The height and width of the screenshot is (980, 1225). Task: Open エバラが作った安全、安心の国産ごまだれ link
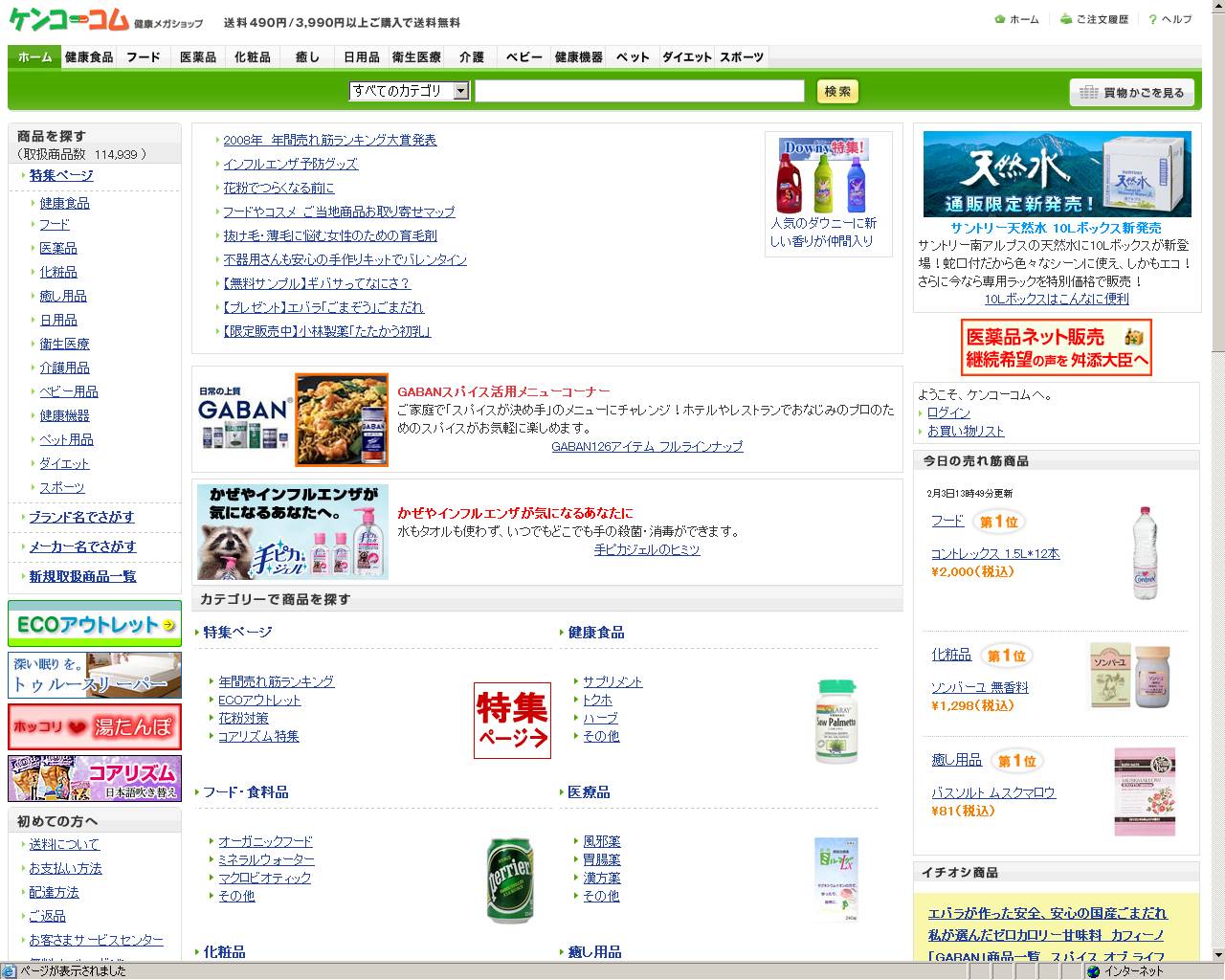coord(1047,913)
